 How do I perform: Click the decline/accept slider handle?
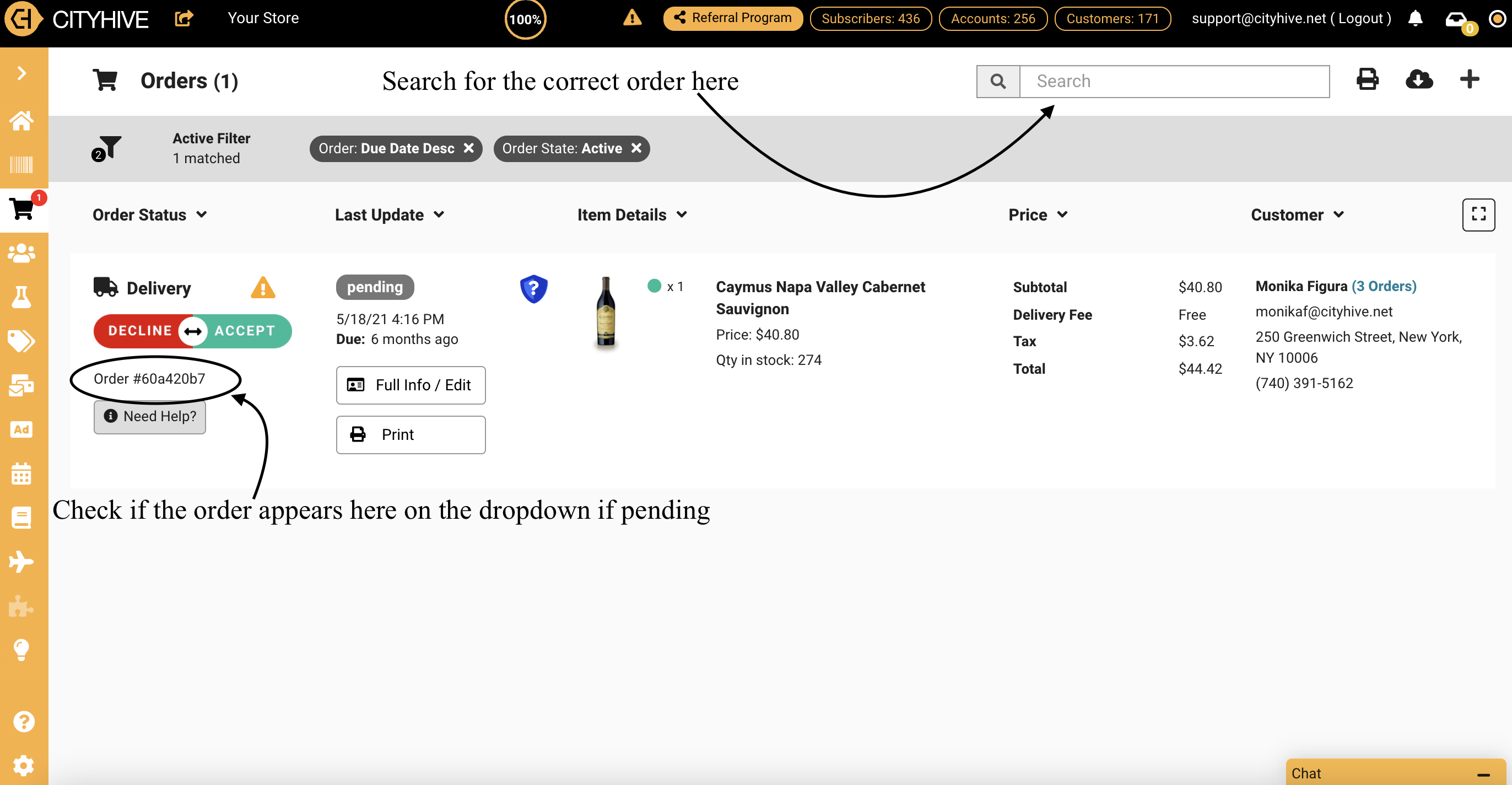[x=193, y=331]
